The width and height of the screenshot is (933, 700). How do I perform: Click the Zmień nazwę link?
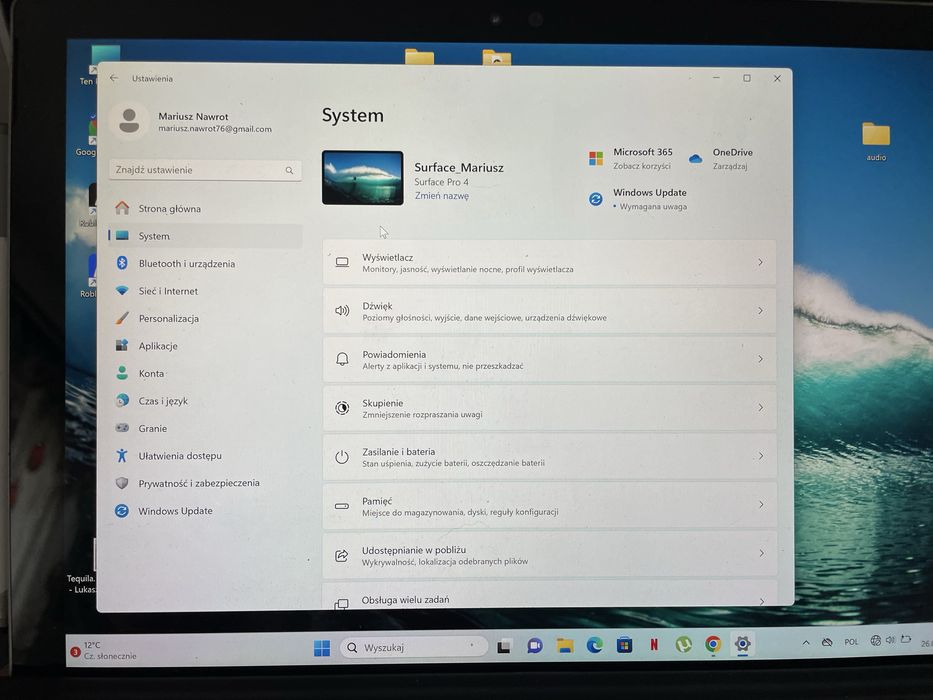442,196
